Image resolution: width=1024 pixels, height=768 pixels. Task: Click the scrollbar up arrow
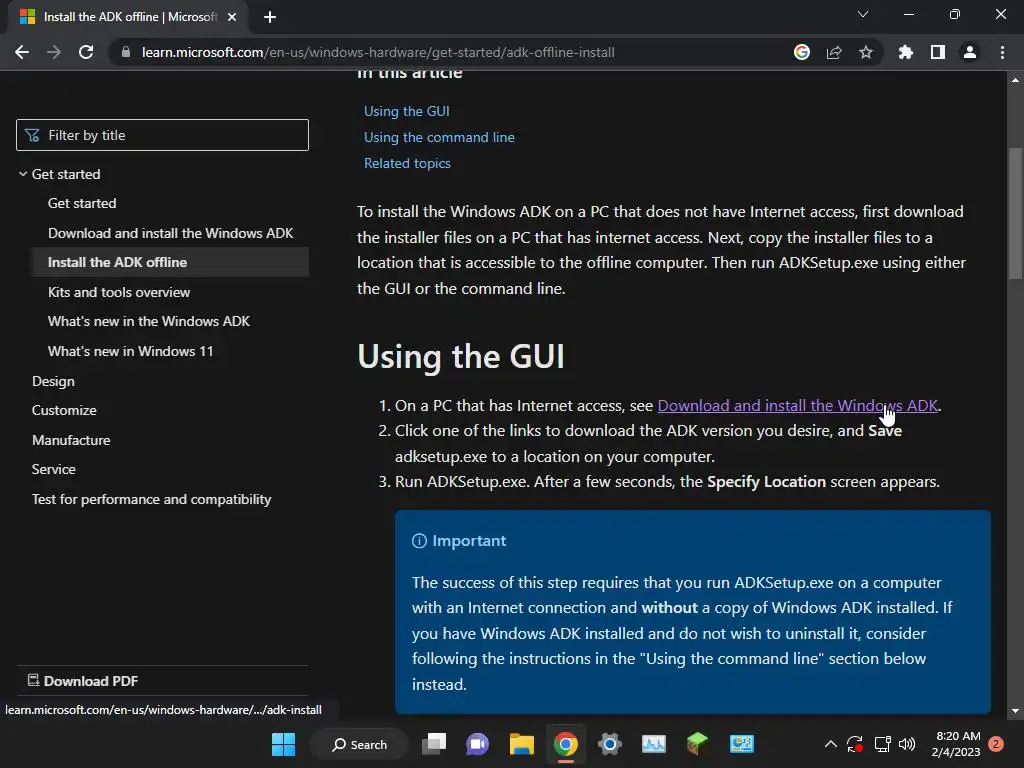(x=1015, y=80)
